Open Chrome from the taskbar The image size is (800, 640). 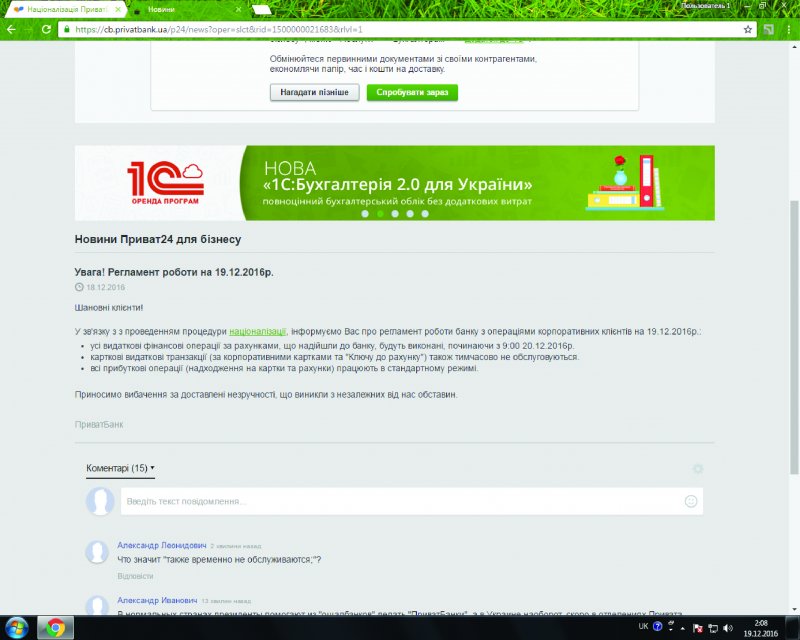(56, 628)
